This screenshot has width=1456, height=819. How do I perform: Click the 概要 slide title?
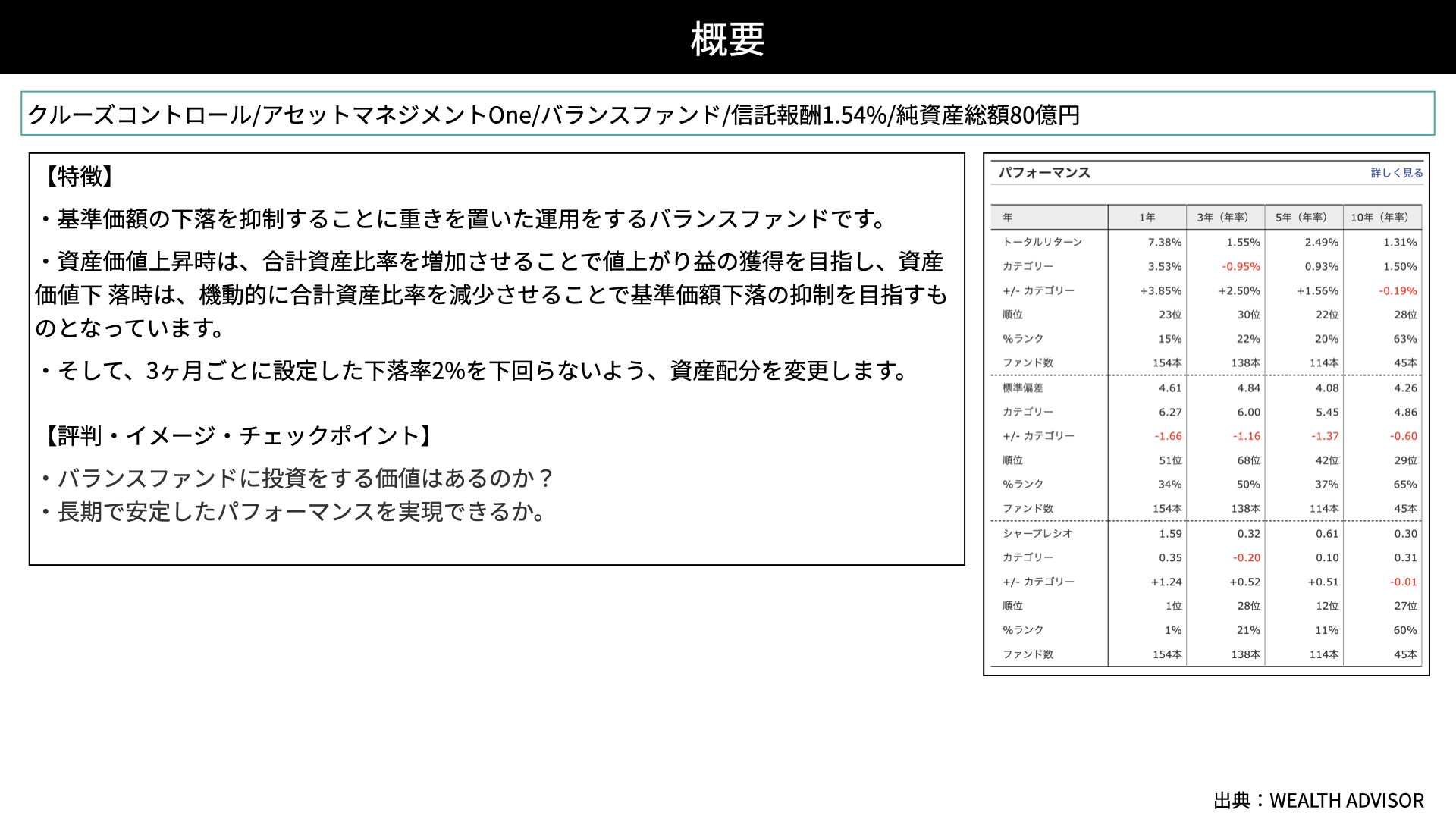tap(727, 38)
